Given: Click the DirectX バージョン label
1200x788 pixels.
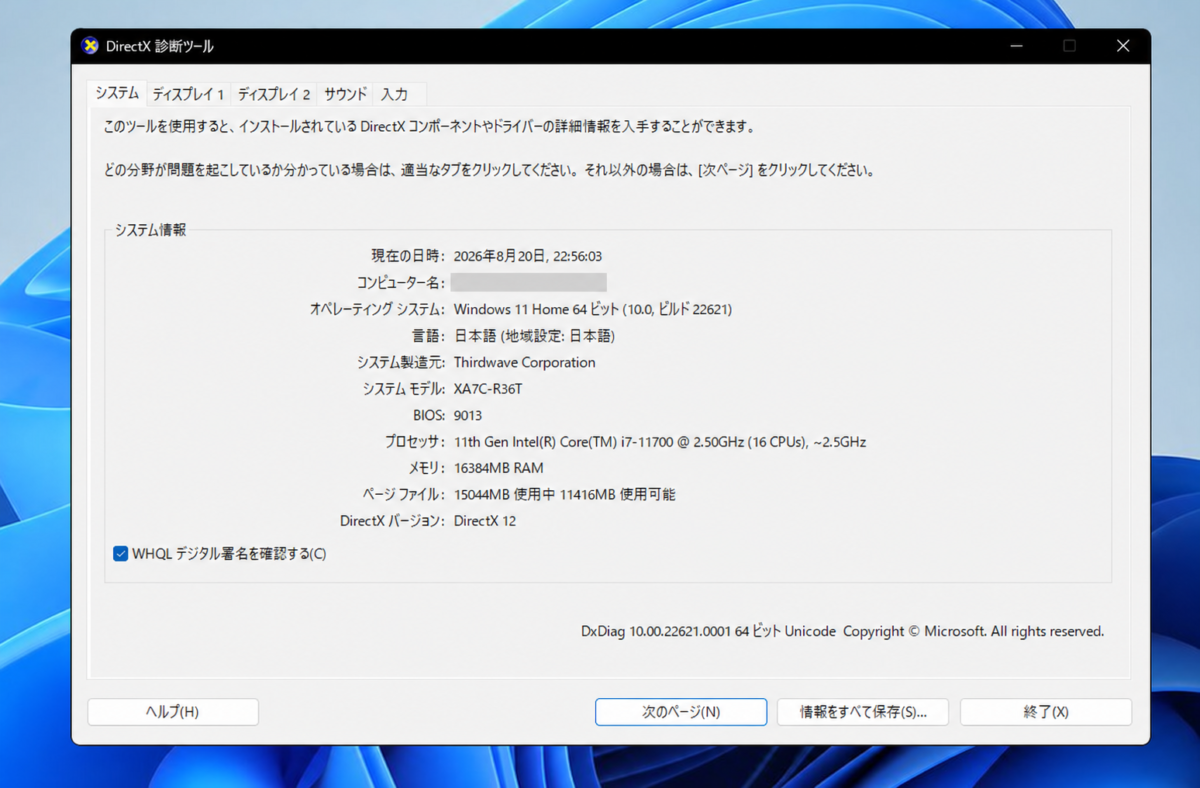Looking at the screenshot, I should point(392,521).
